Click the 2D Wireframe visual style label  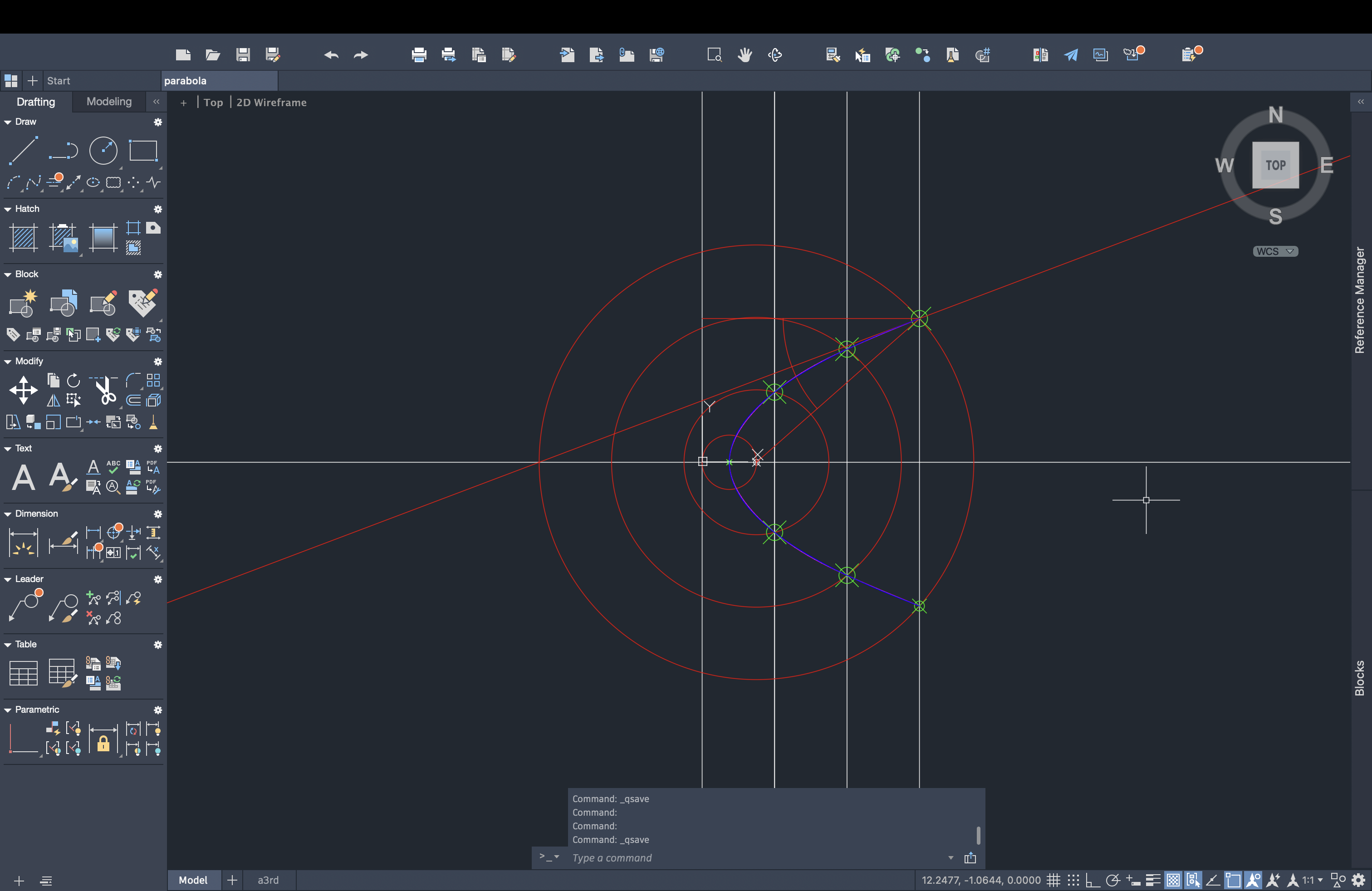271,103
